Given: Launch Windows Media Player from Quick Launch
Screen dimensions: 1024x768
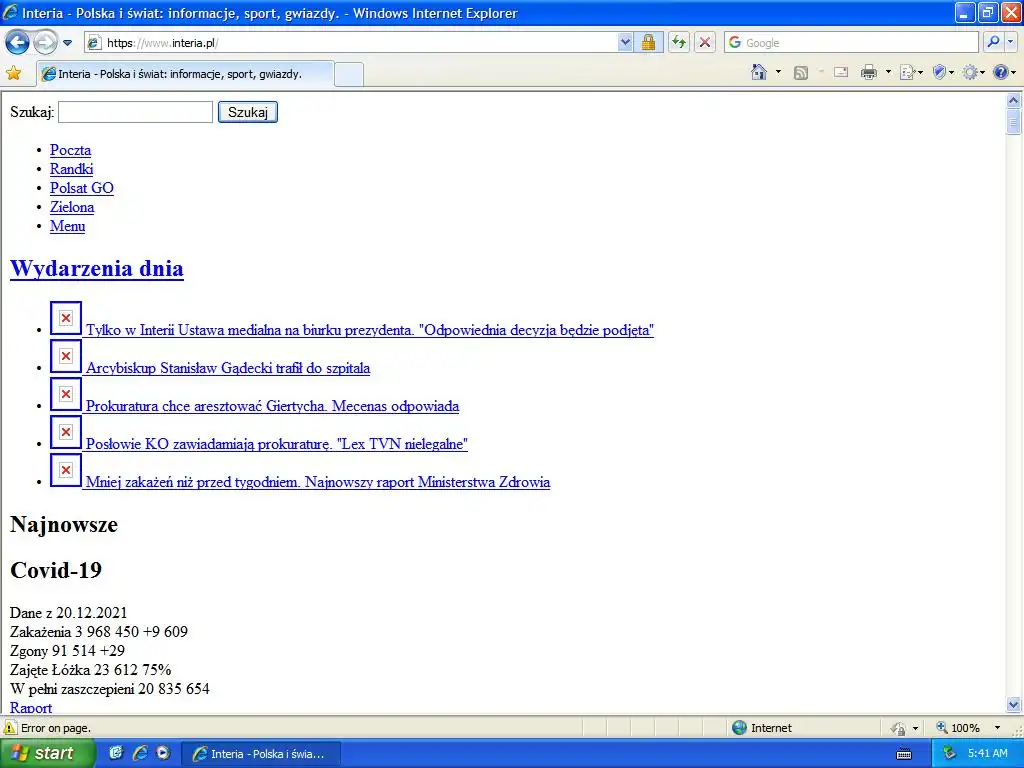Looking at the screenshot, I should pyautogui.click(x=163, y=753).
